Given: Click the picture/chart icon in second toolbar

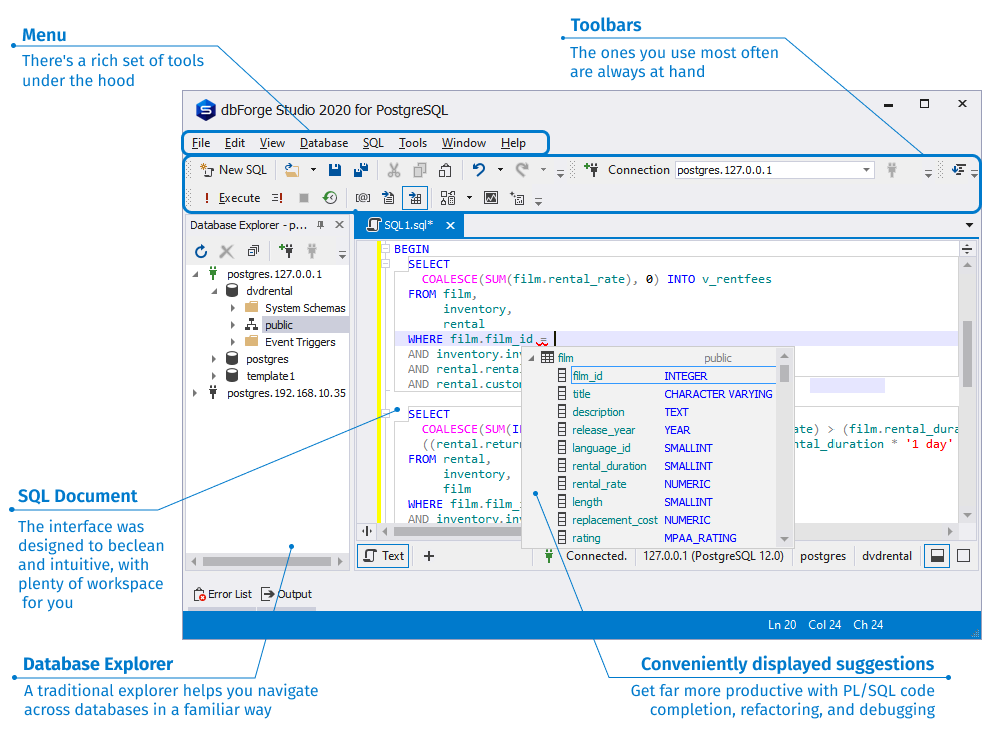Looking at the screenshot, I should tap(491, 198).
